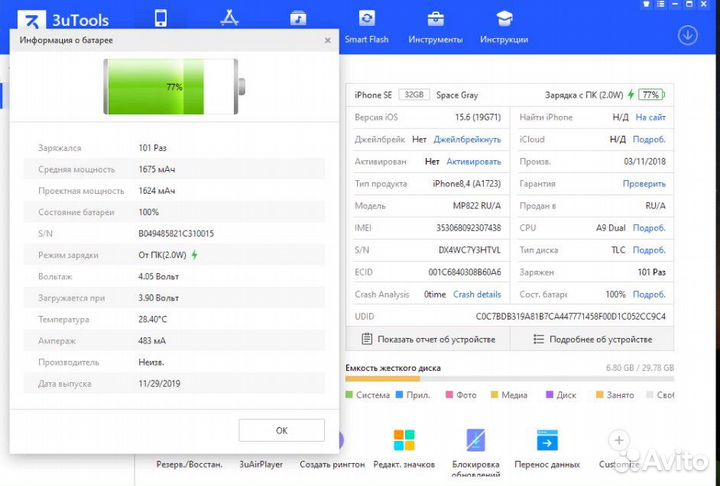This screenshot has height=486, width=720.
Task: Click the ringtones and wallpapers music icon
Action: click(x=298, y=19)
